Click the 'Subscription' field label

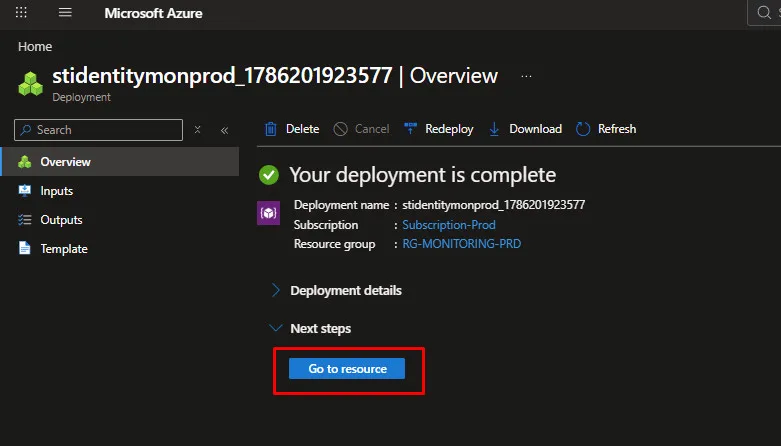coord(326,225)
